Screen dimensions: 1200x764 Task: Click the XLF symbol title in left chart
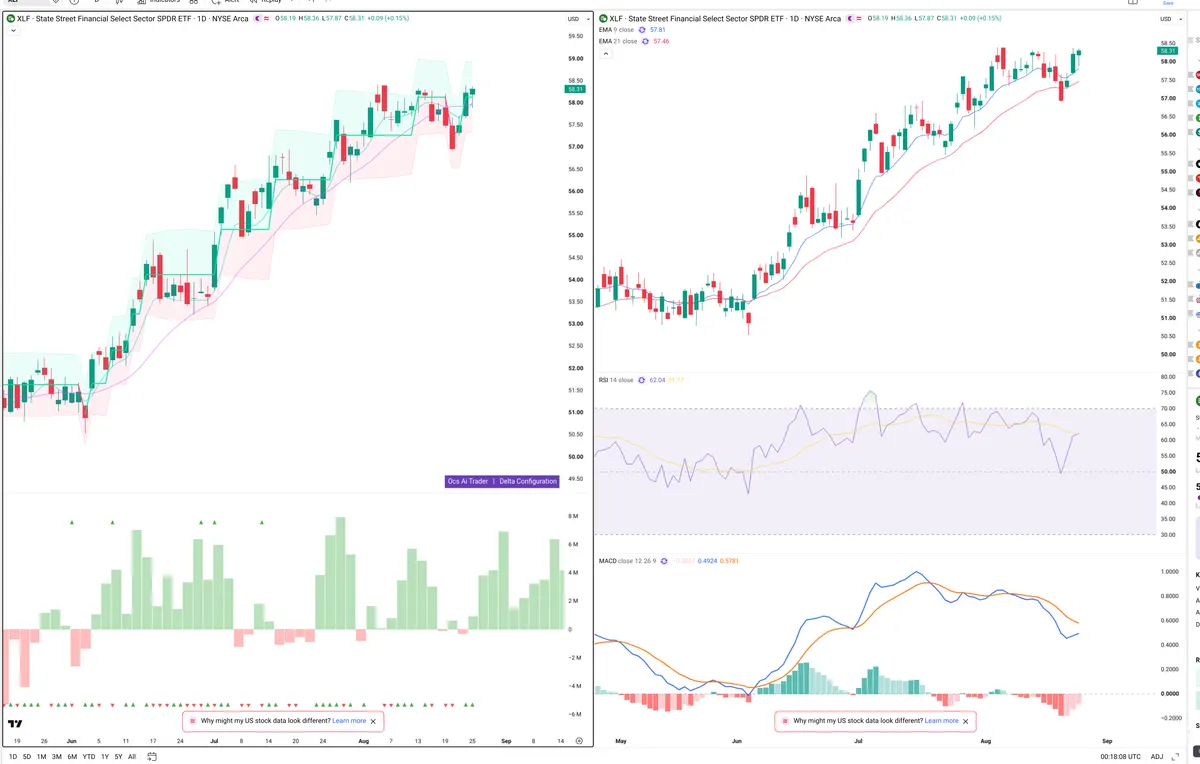(132, 18)
